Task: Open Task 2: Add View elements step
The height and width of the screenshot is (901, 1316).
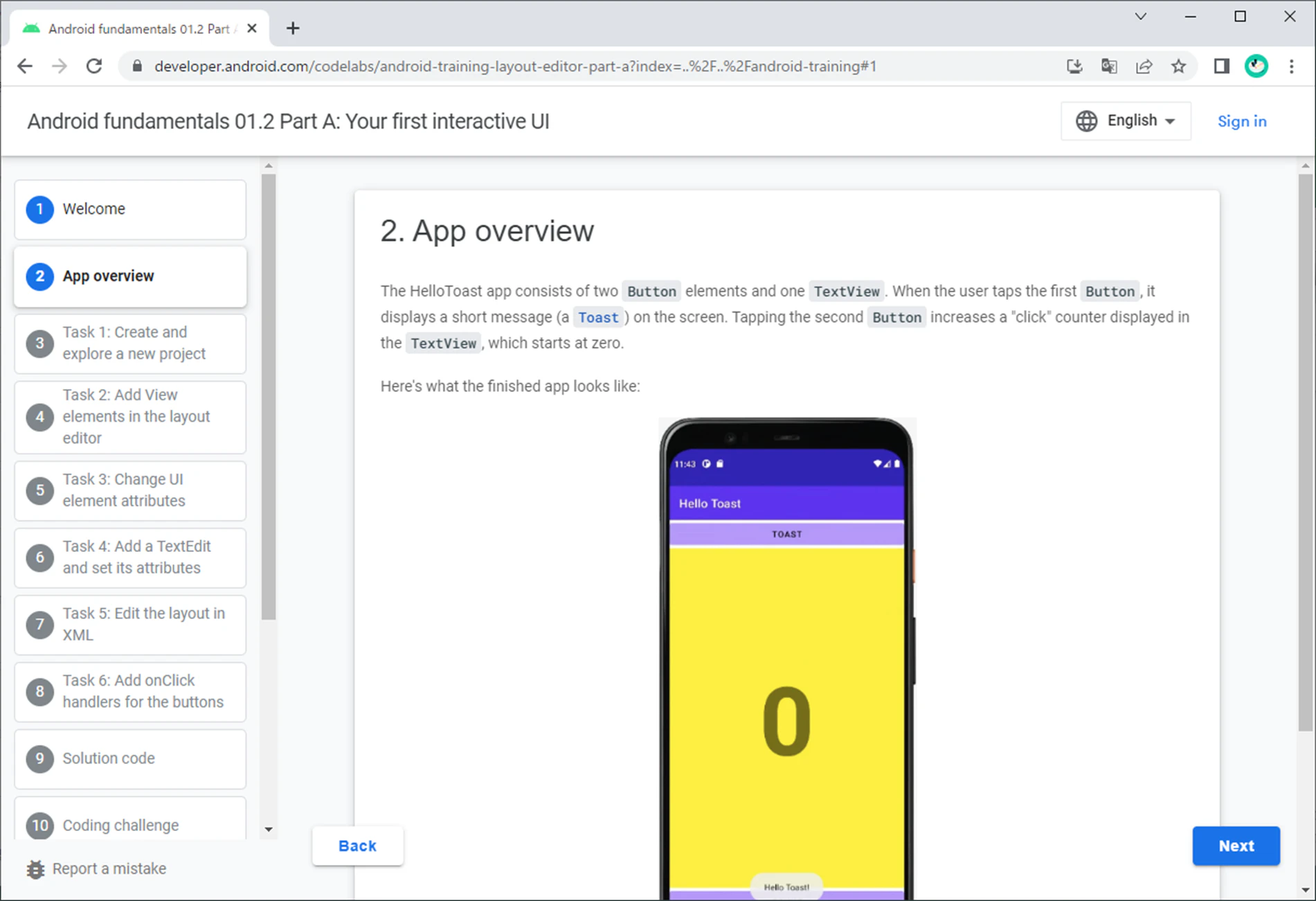Action: [130, 417]
